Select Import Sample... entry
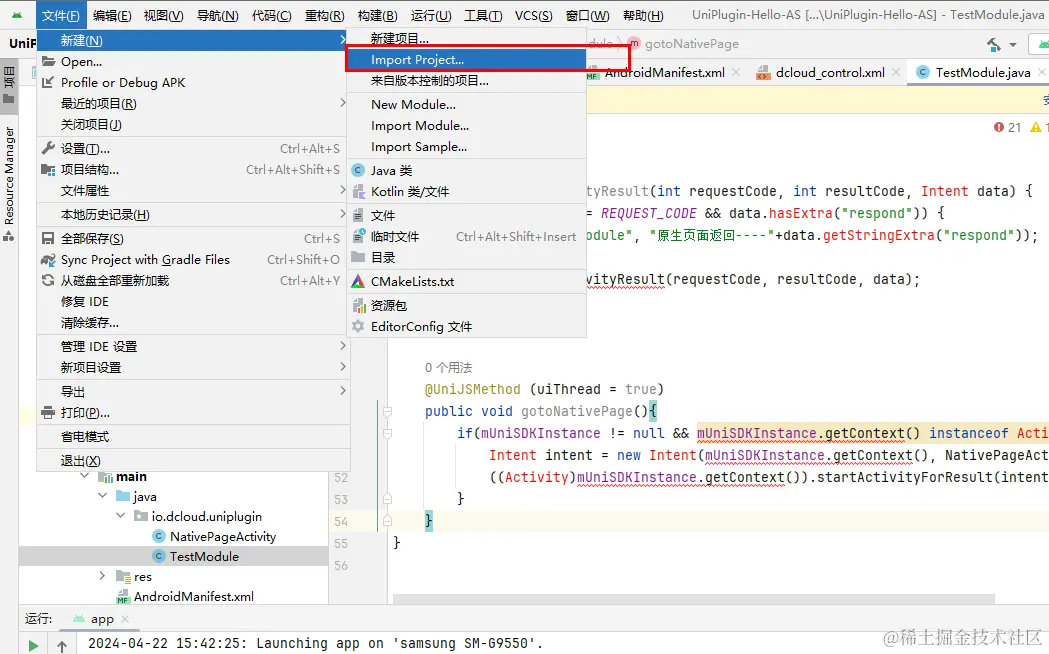1049x654 pixels. click(466, 146)
